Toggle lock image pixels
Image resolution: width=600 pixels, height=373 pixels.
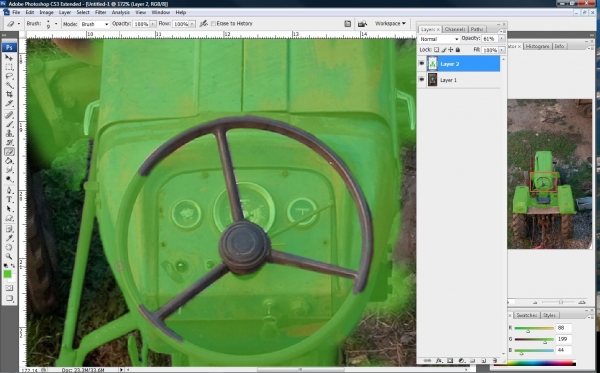[443, 50]
